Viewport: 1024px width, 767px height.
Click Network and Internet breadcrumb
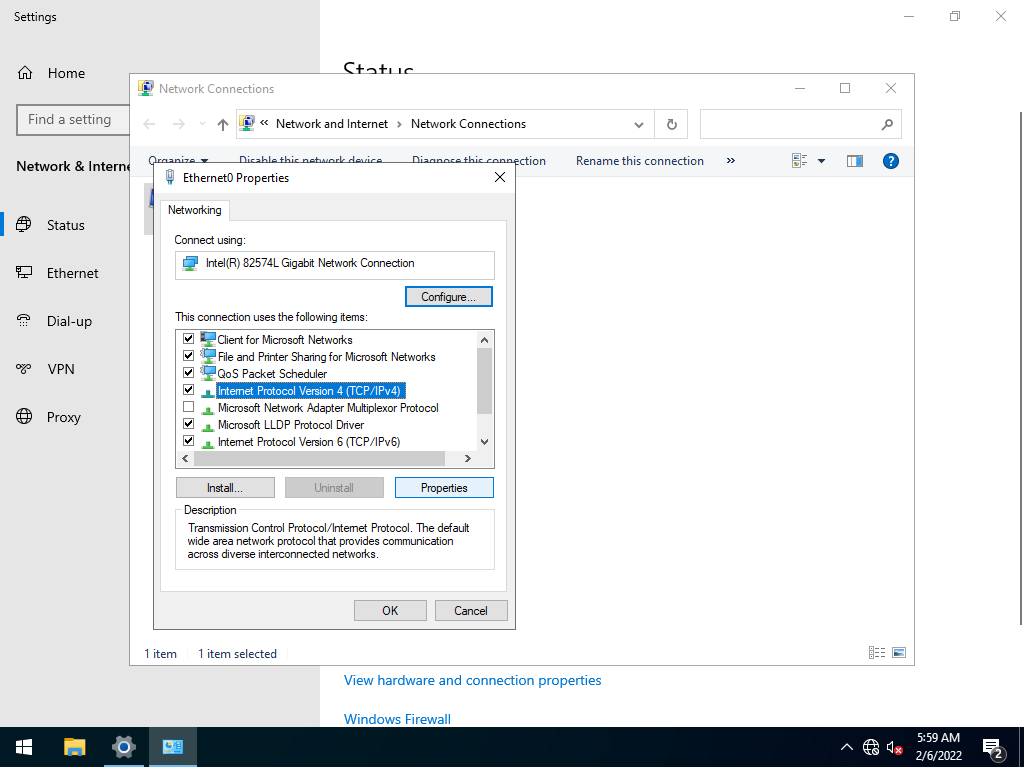(x=332, y=124)
